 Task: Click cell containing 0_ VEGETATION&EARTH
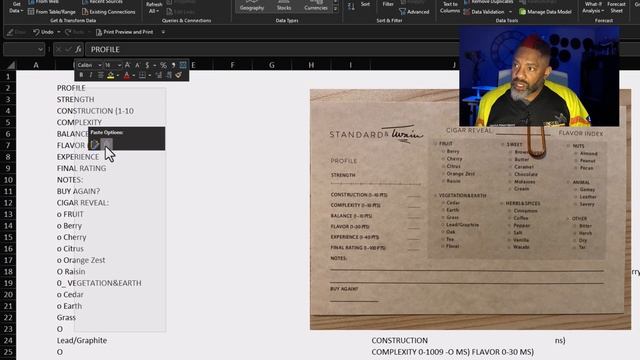click(99, 283)
